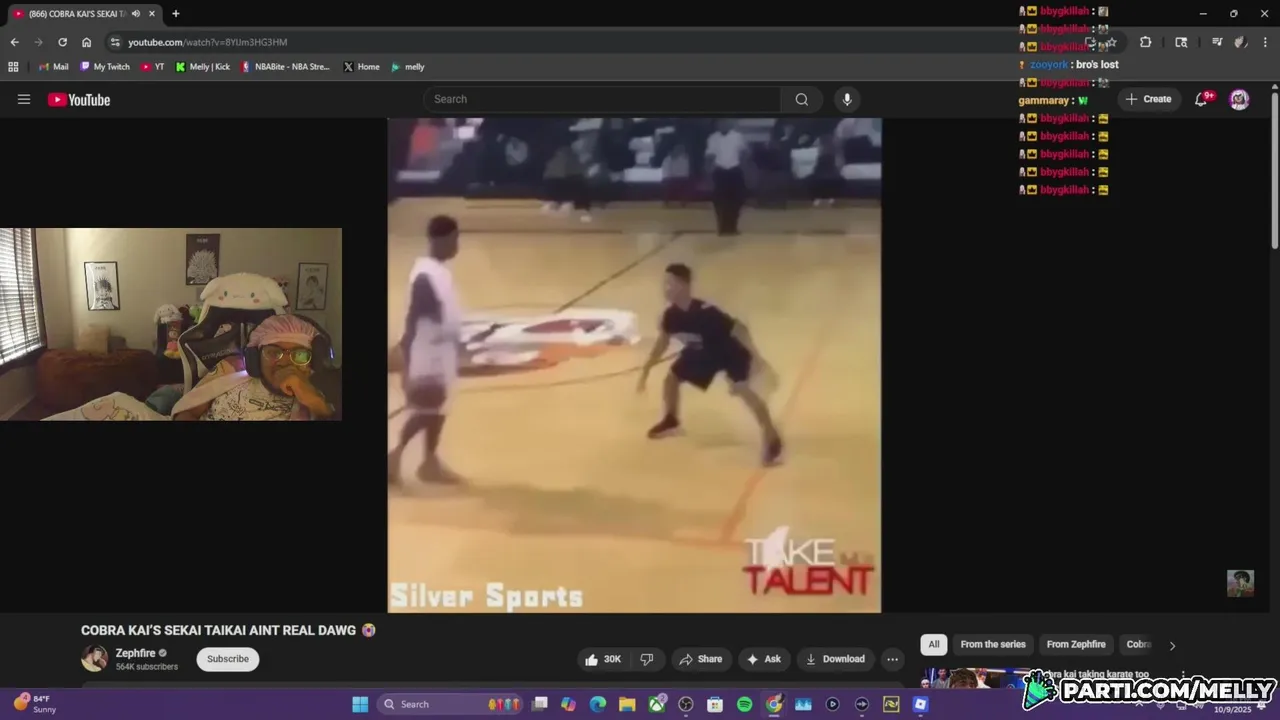Close the COBRA KAI'S SEKAI tab
This screenshot has width=1280, height=720.
tap(152, 14)
